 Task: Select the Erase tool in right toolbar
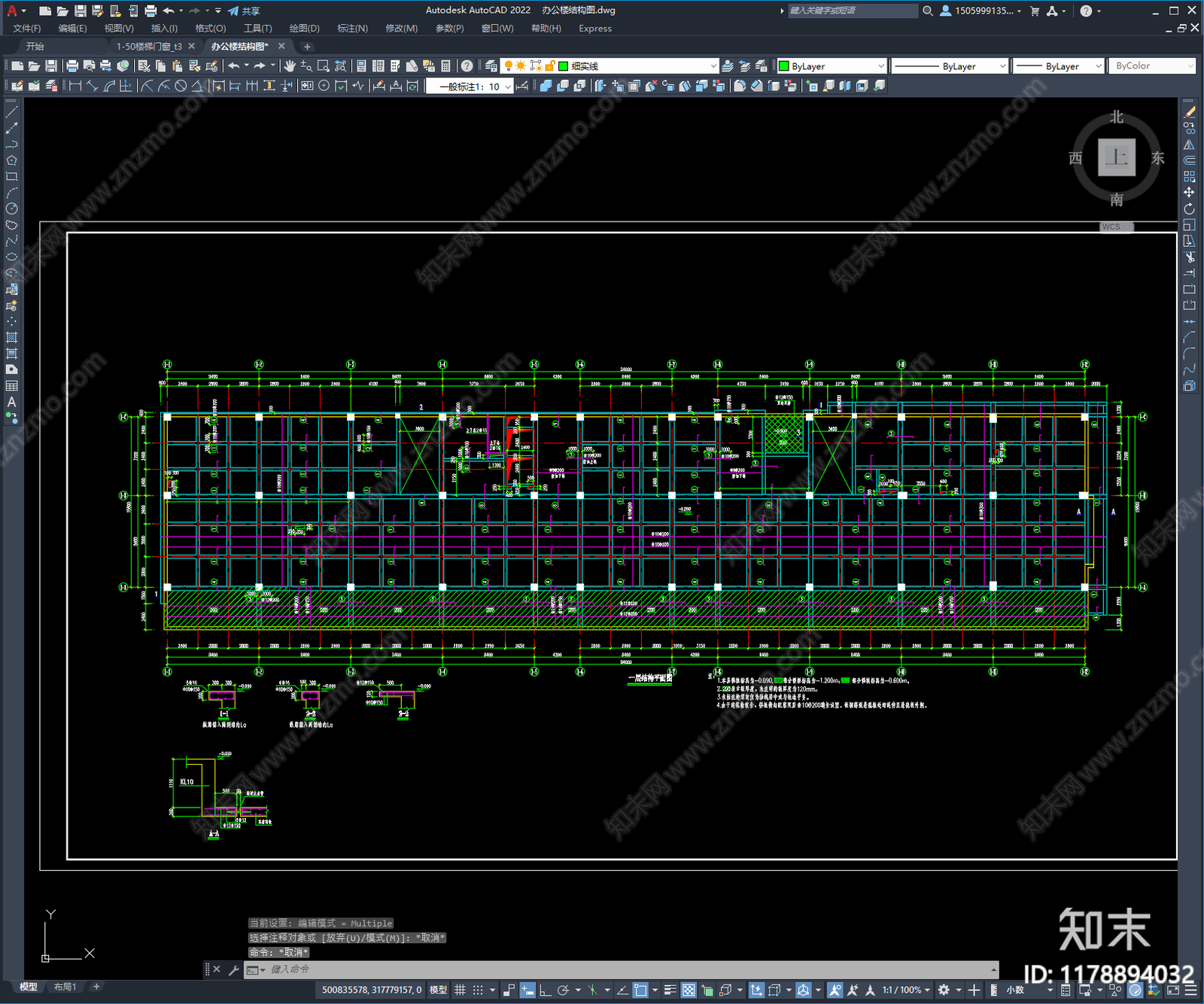click(x=1189, y=111)
